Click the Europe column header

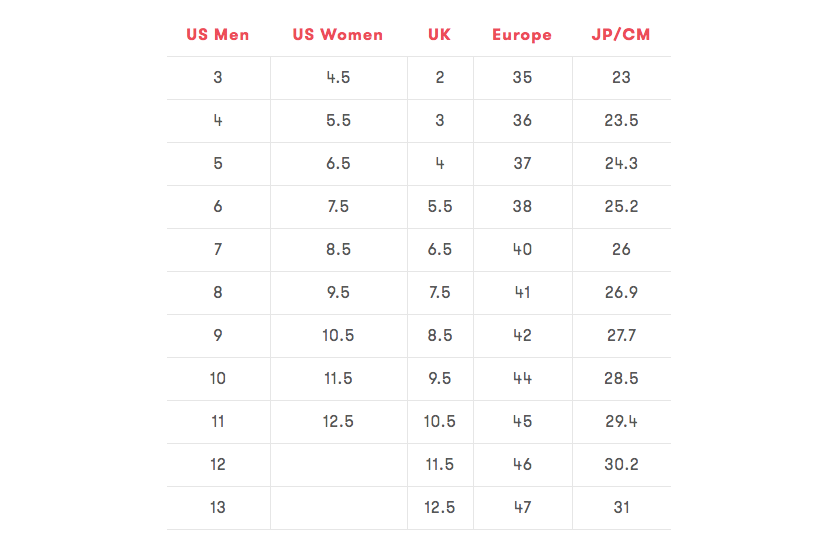[x=522, y=35]
